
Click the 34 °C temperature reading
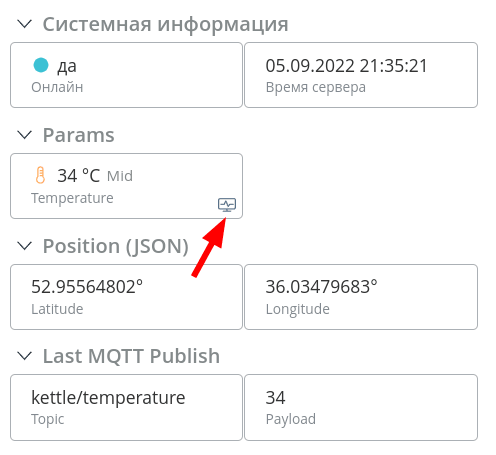[78, 176]
